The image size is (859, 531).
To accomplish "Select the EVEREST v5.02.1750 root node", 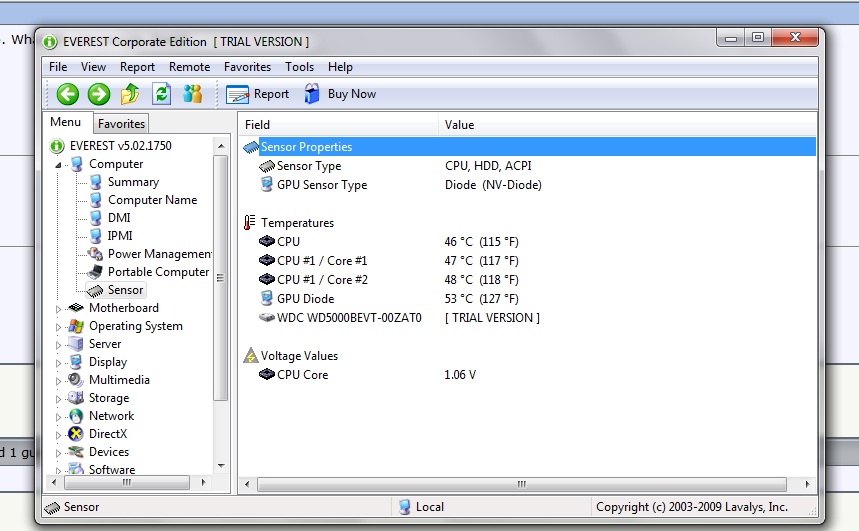I will click(x=121, y=146).
